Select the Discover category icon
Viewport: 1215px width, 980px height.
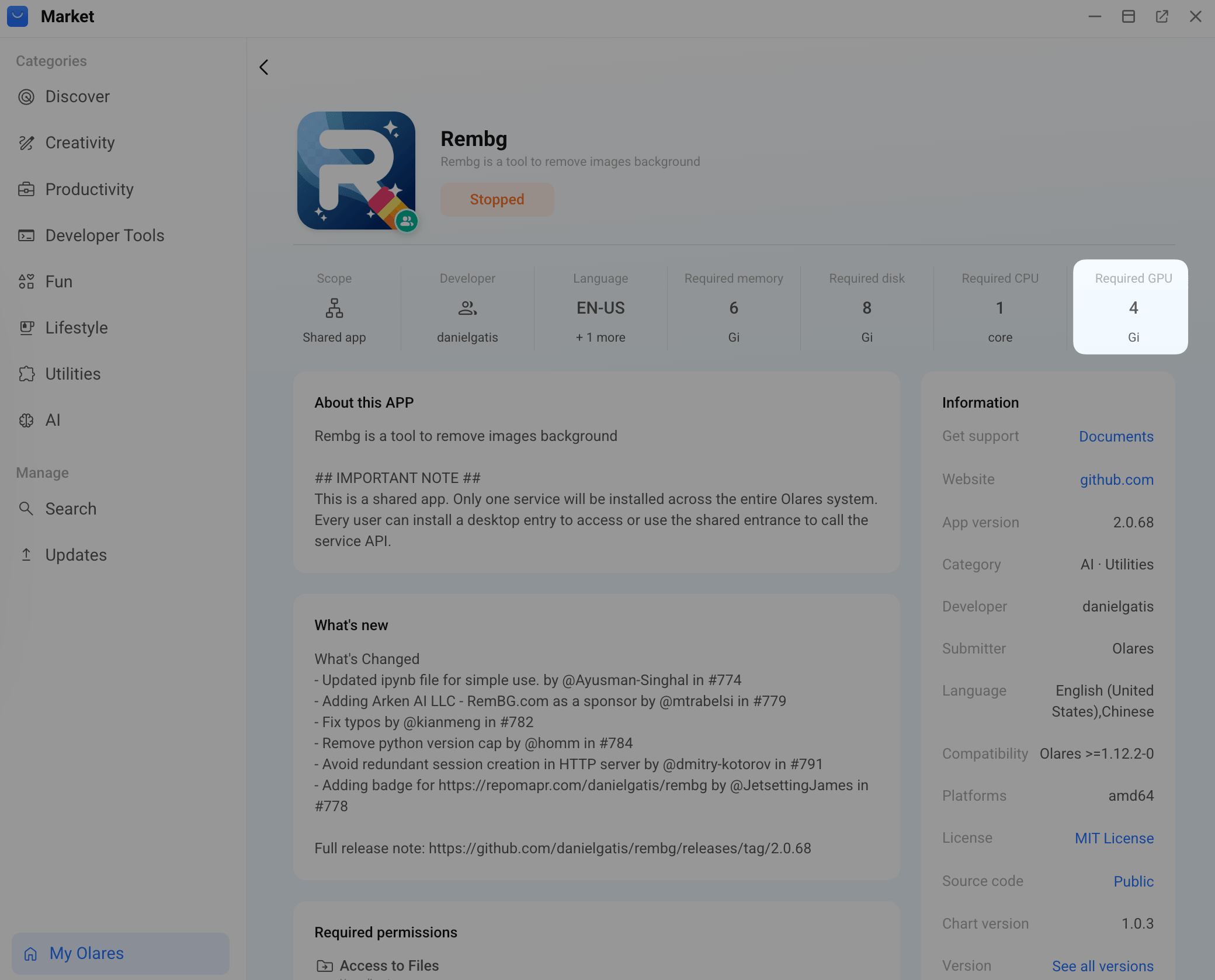26,97
